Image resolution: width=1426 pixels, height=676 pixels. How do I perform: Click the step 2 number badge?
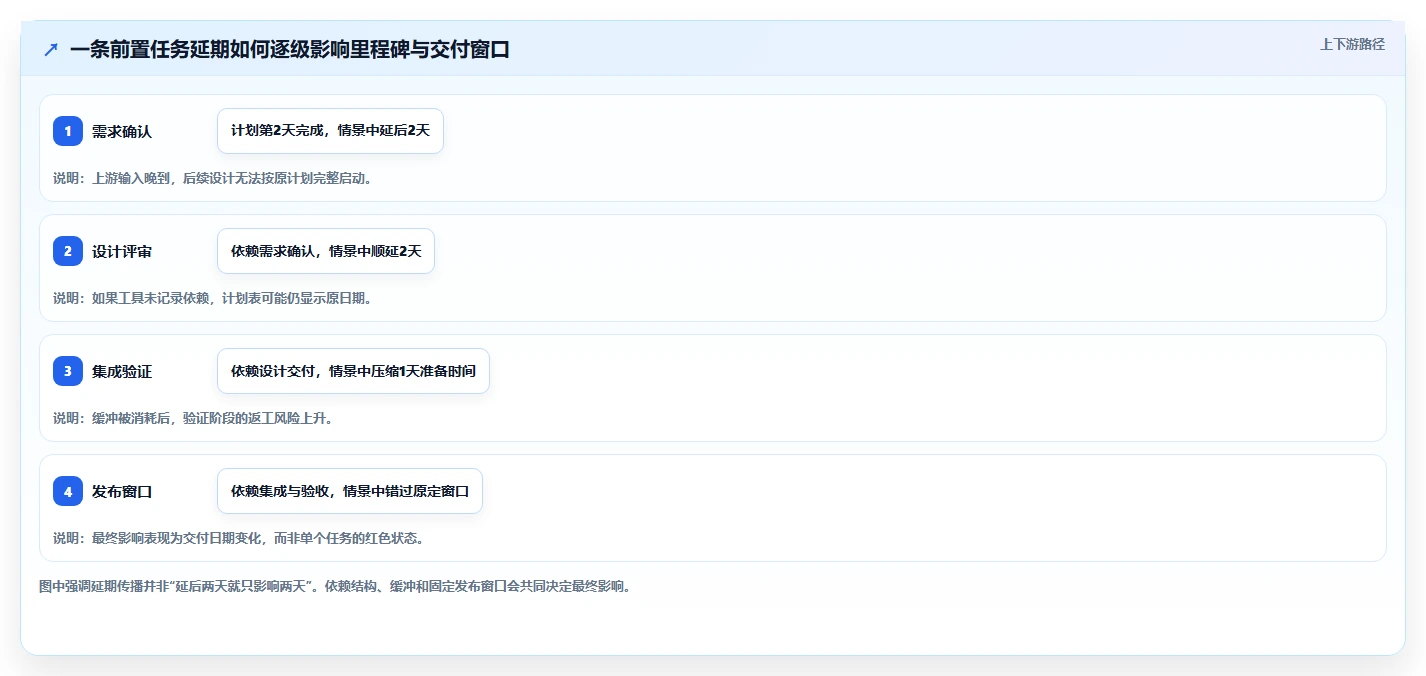coord(68,251)
